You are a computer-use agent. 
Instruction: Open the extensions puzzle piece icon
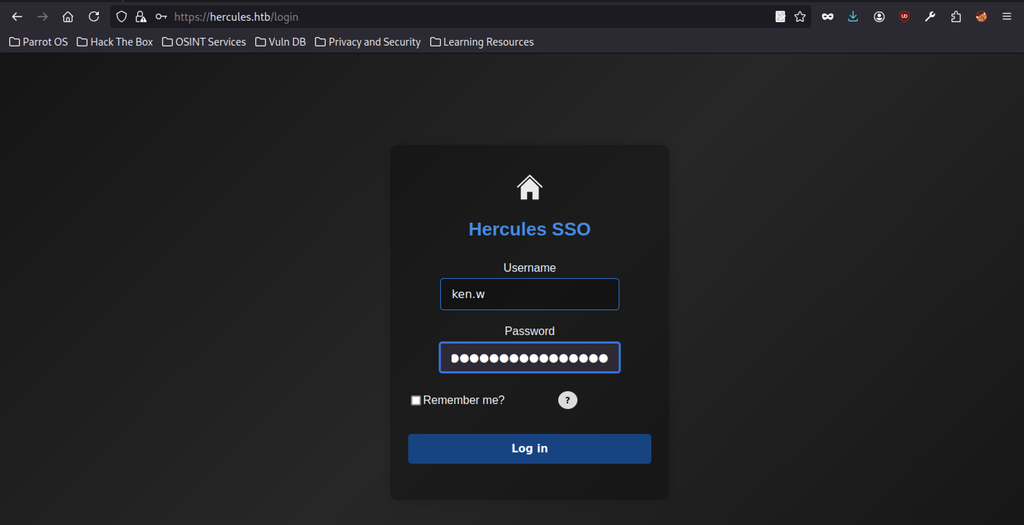[956, 17]
